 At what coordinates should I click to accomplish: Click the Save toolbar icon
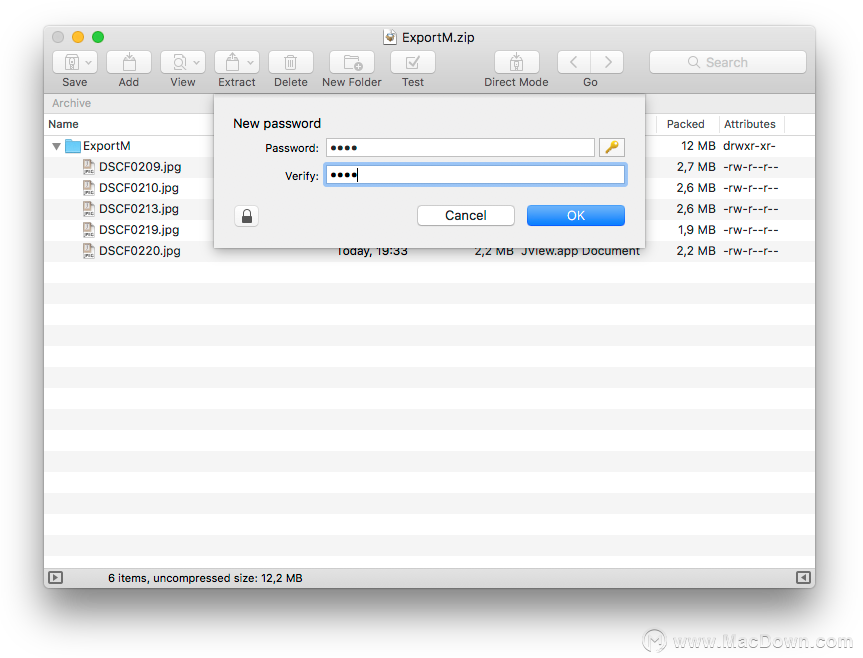pyautogui.click(x=72, y=62)
